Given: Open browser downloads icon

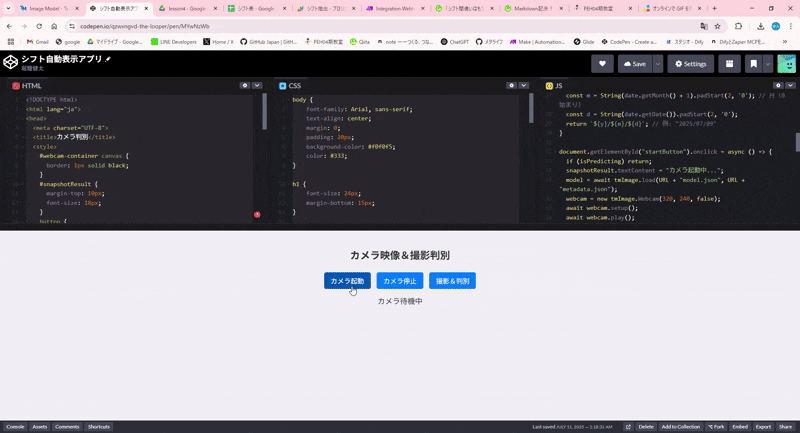Looking at the screenshot, I should pyautogui.click(x=760, y=26).
